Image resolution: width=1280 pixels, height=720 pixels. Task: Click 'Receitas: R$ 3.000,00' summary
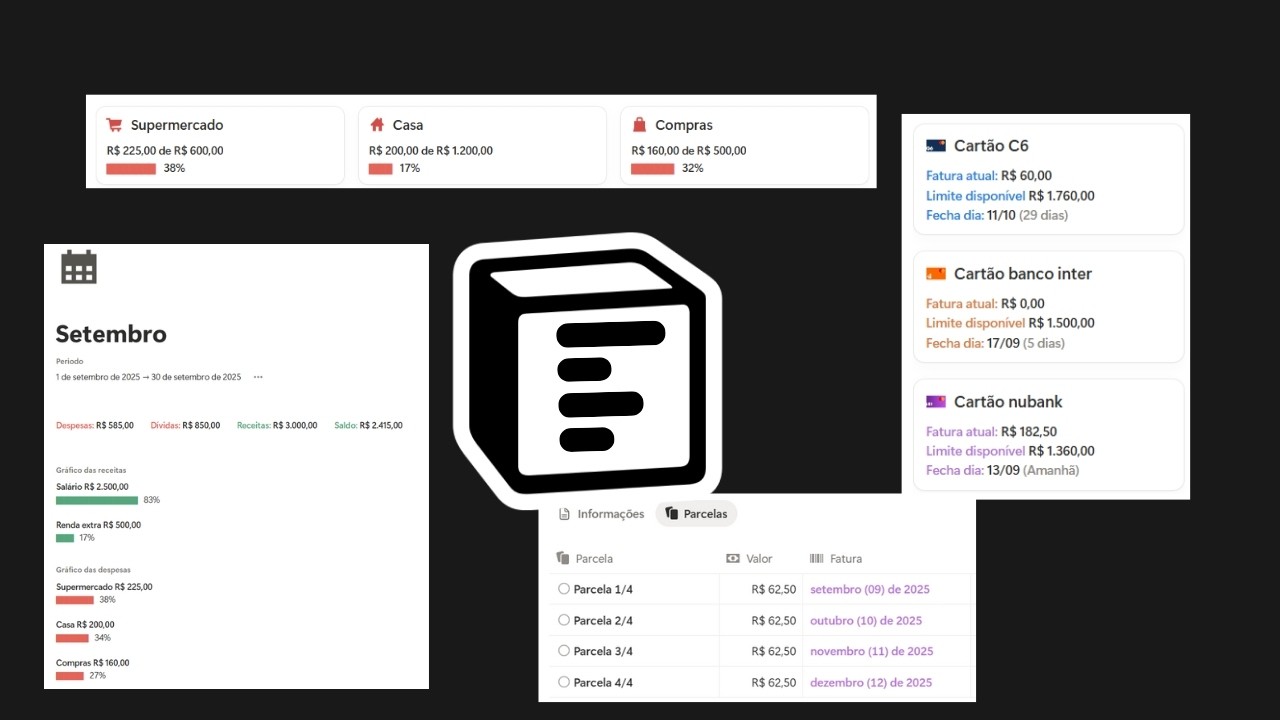277,425
